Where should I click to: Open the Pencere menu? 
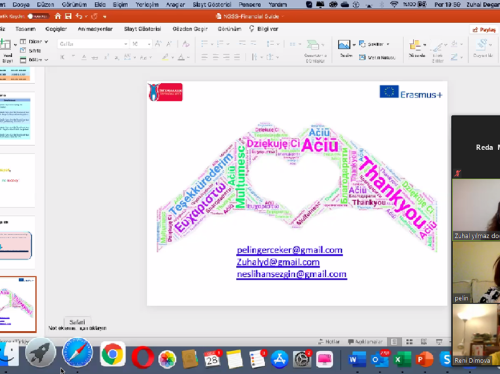250,4
